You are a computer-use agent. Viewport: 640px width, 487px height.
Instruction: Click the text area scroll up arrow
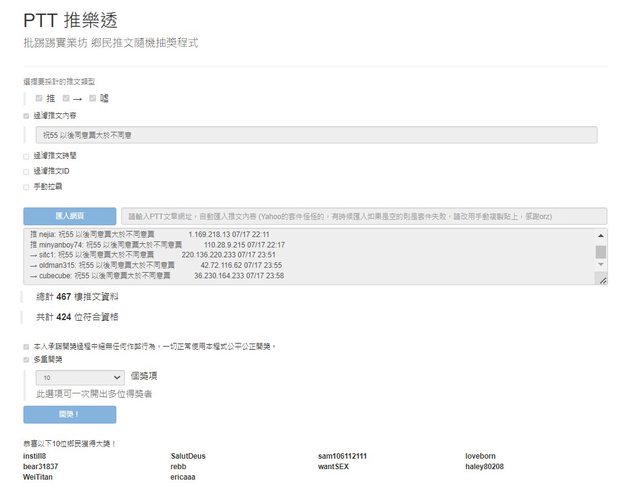coord(600,235)
